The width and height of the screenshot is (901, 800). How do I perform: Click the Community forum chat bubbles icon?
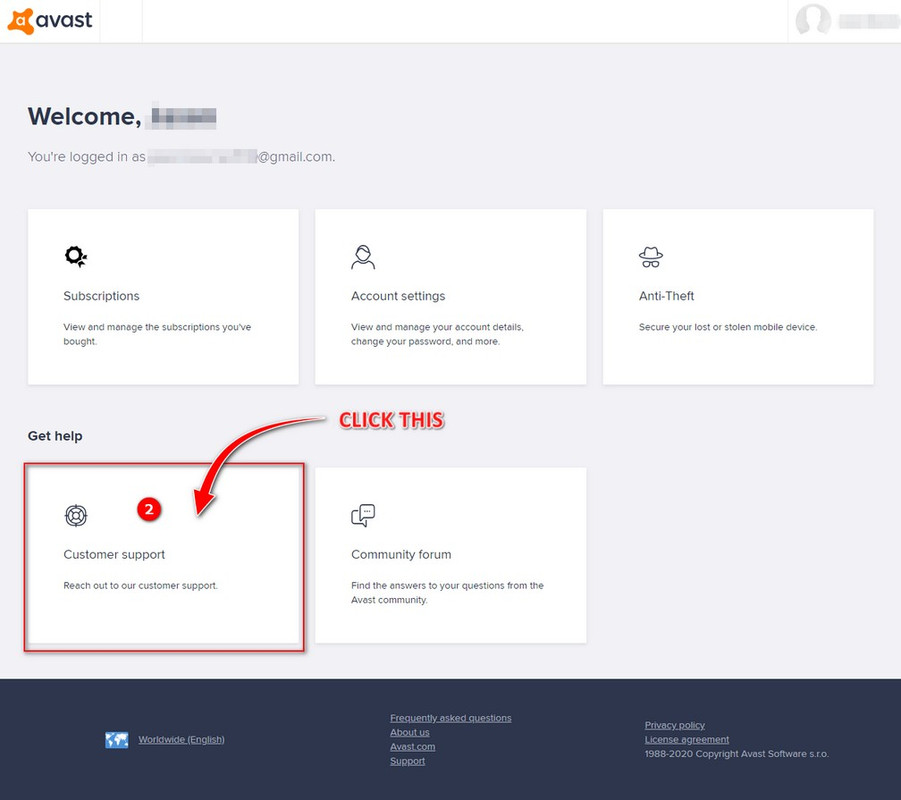[x=363, y=516]
